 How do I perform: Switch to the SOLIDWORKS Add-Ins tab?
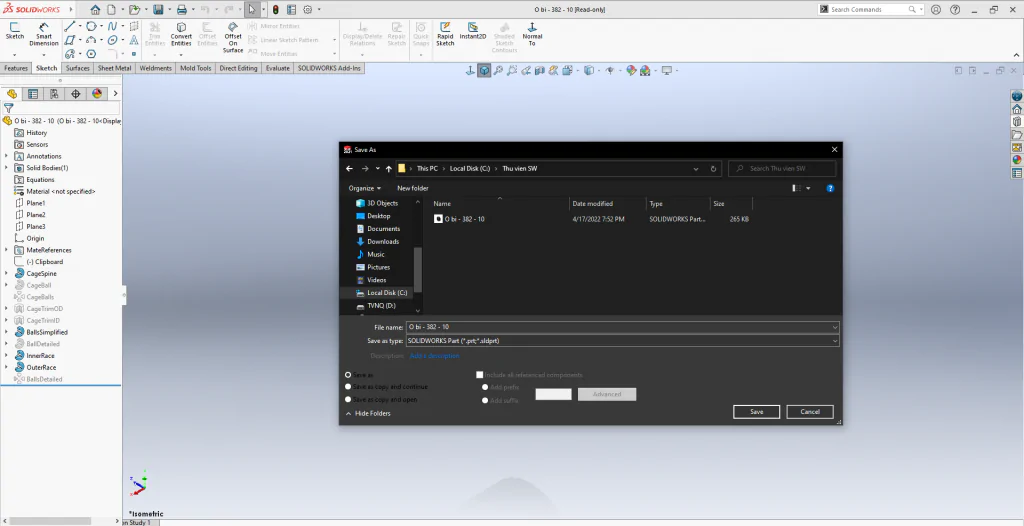point(328,68)
